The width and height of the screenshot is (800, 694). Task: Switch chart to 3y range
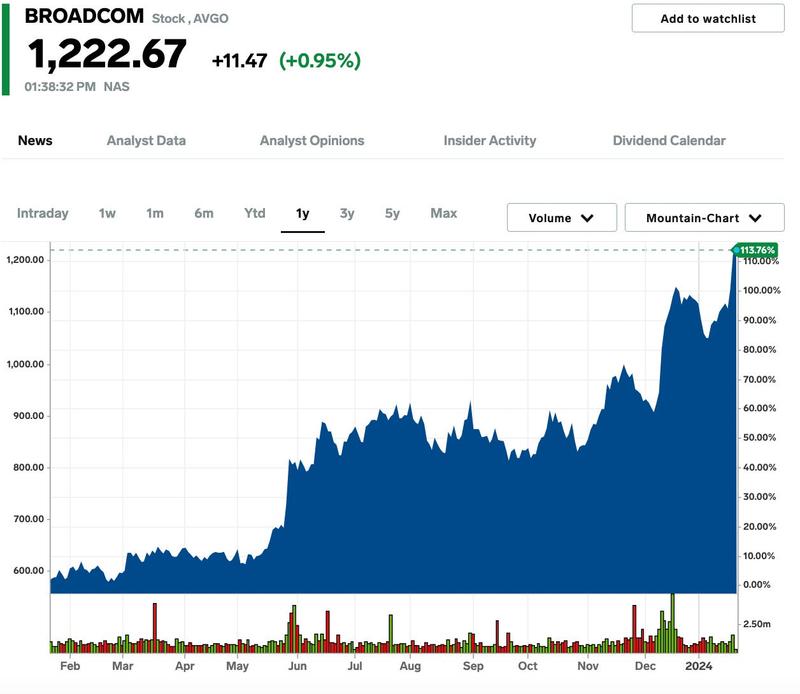pos(347,213)
